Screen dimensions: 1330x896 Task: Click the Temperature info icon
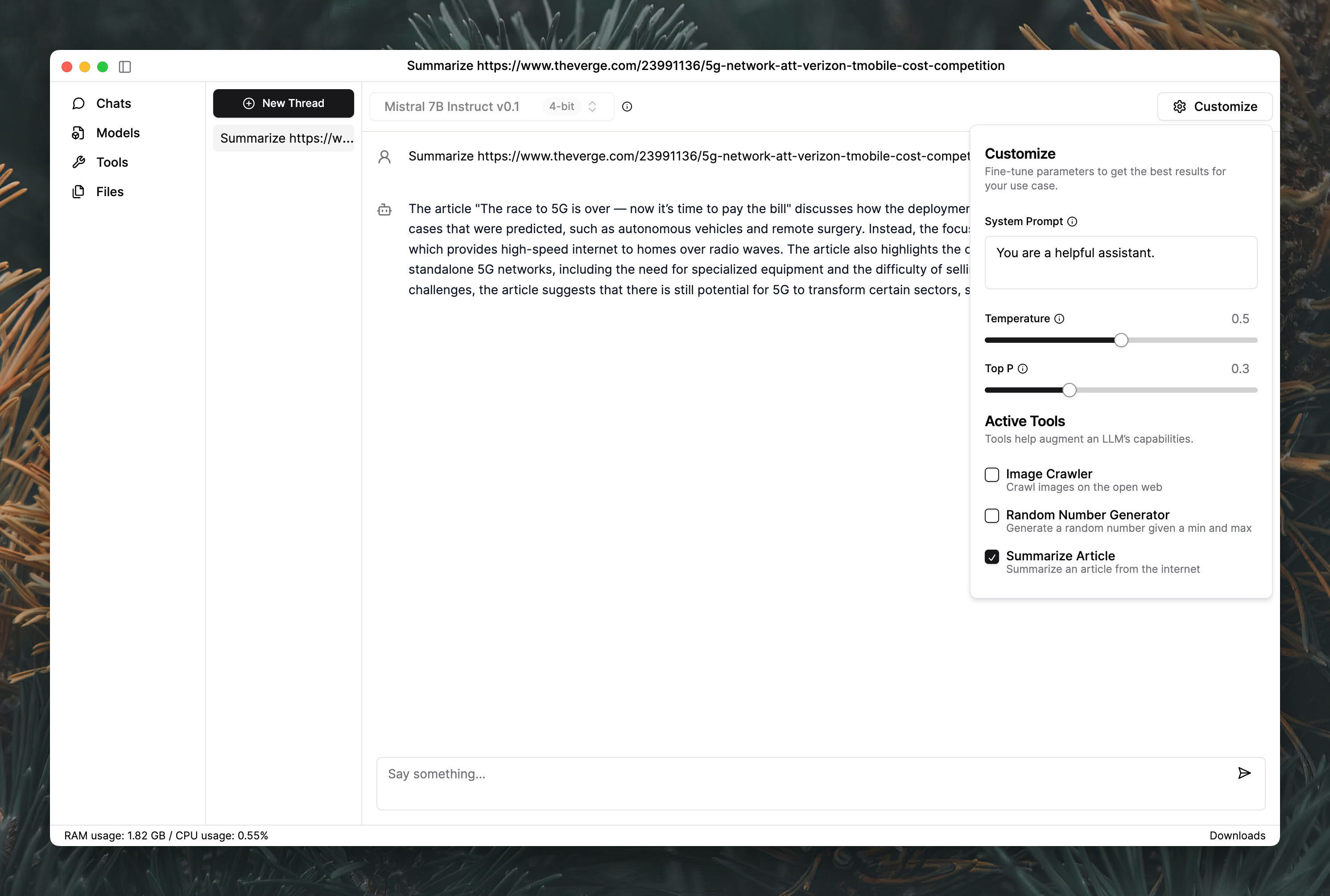click(x=1059, y=319)
